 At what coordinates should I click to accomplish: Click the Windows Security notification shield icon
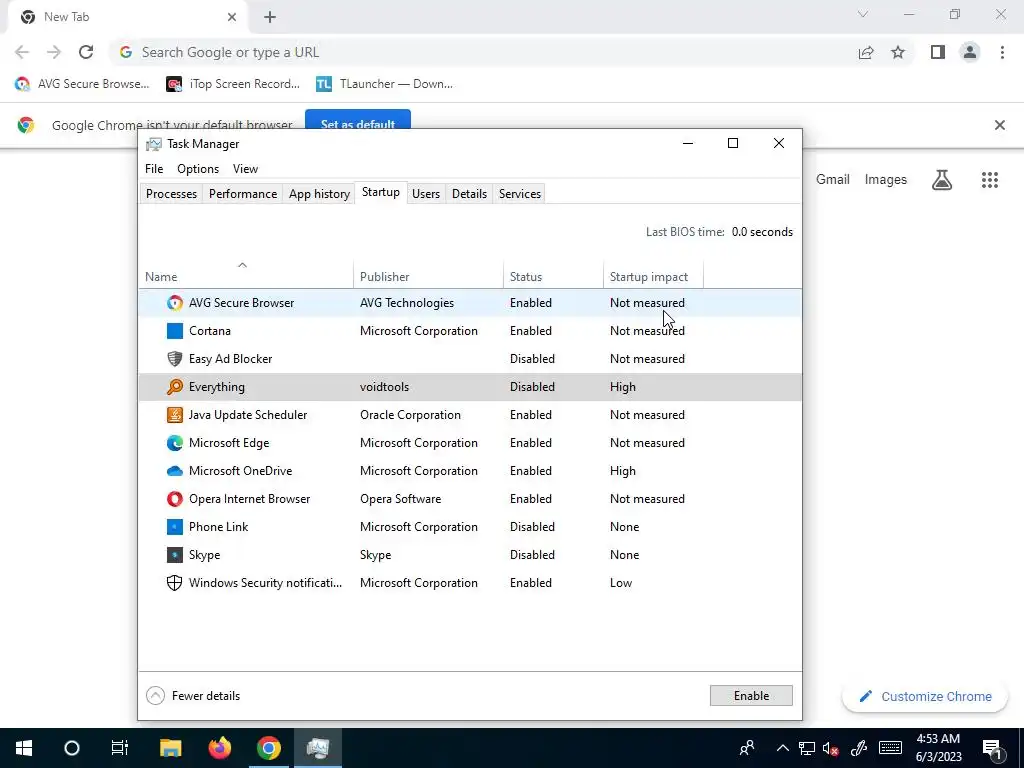click(x=174, y=583)
